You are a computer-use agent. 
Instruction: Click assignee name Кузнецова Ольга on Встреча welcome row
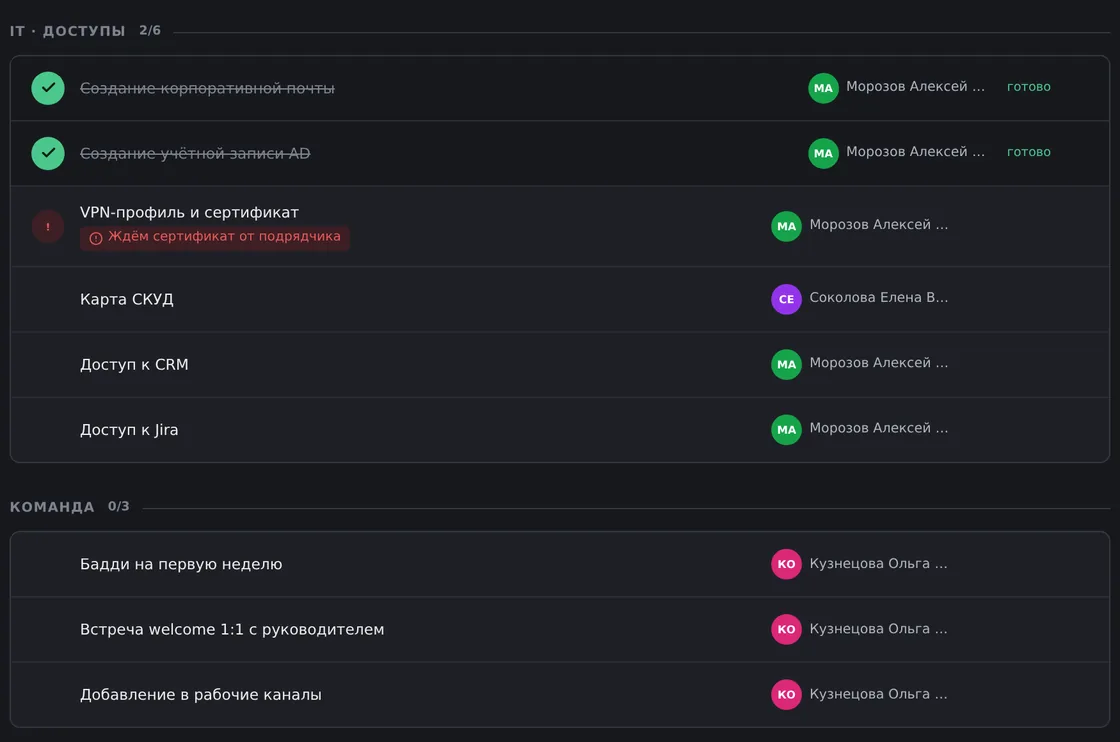(x=879, y=628)
